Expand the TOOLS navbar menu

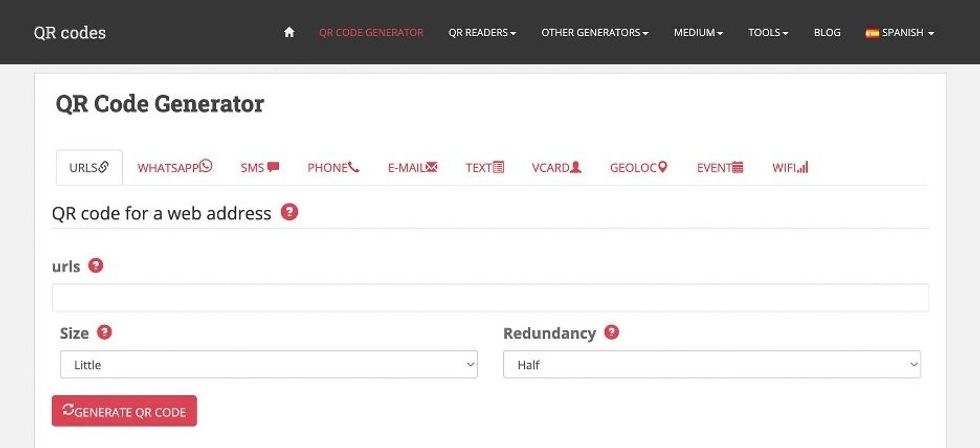pos(768,32)
